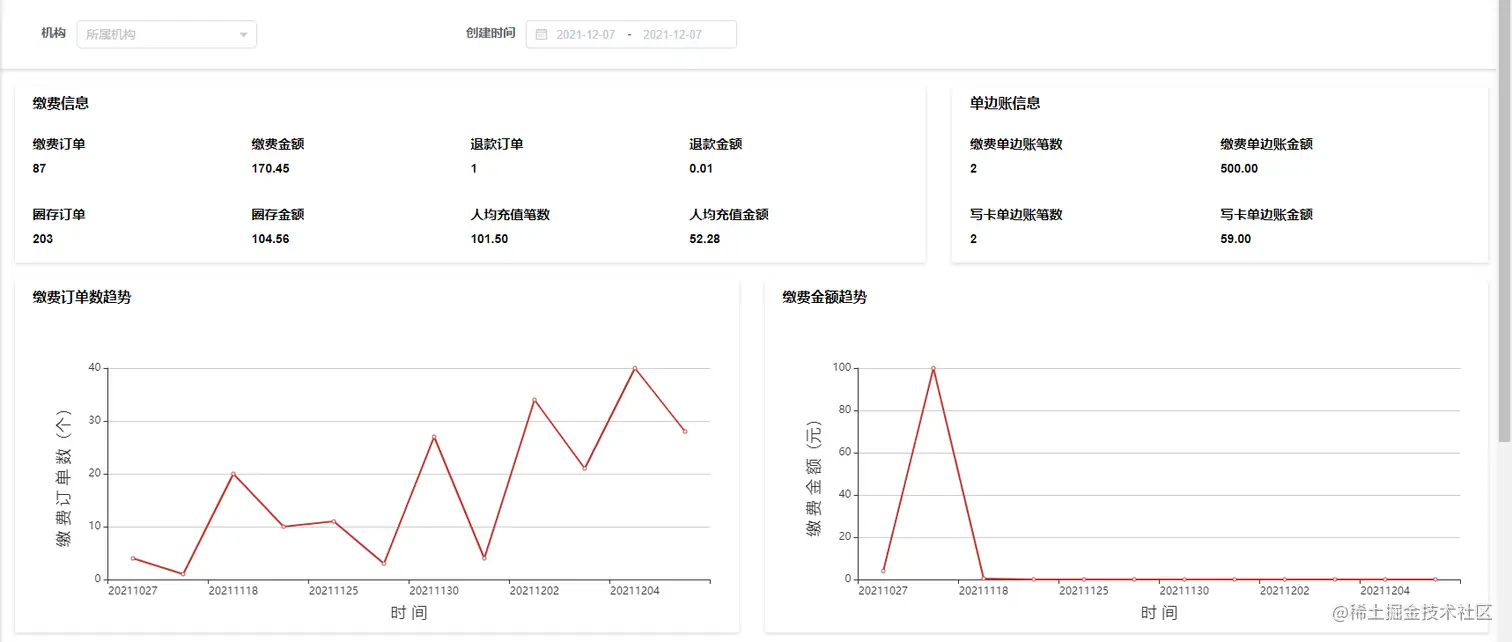This screenshot has width=1512, height=642.
Task: Click the 退款金额 value 0.01
Action: (x=701, y=168)
